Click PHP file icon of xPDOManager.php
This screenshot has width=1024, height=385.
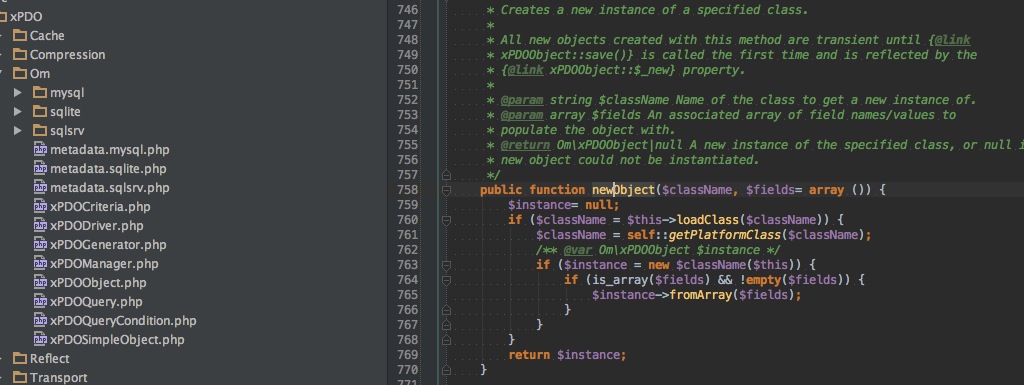(x=40, y=264)
